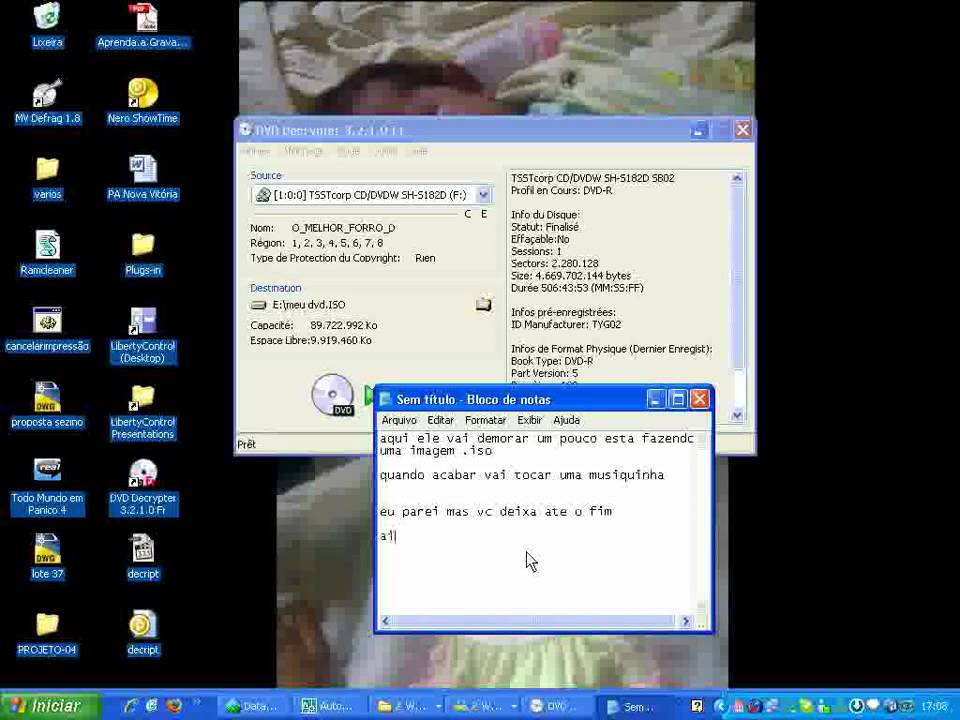Switch to the Data... taskbar window
The height and width of the screenshot is (720, 960).
point(252,706)
